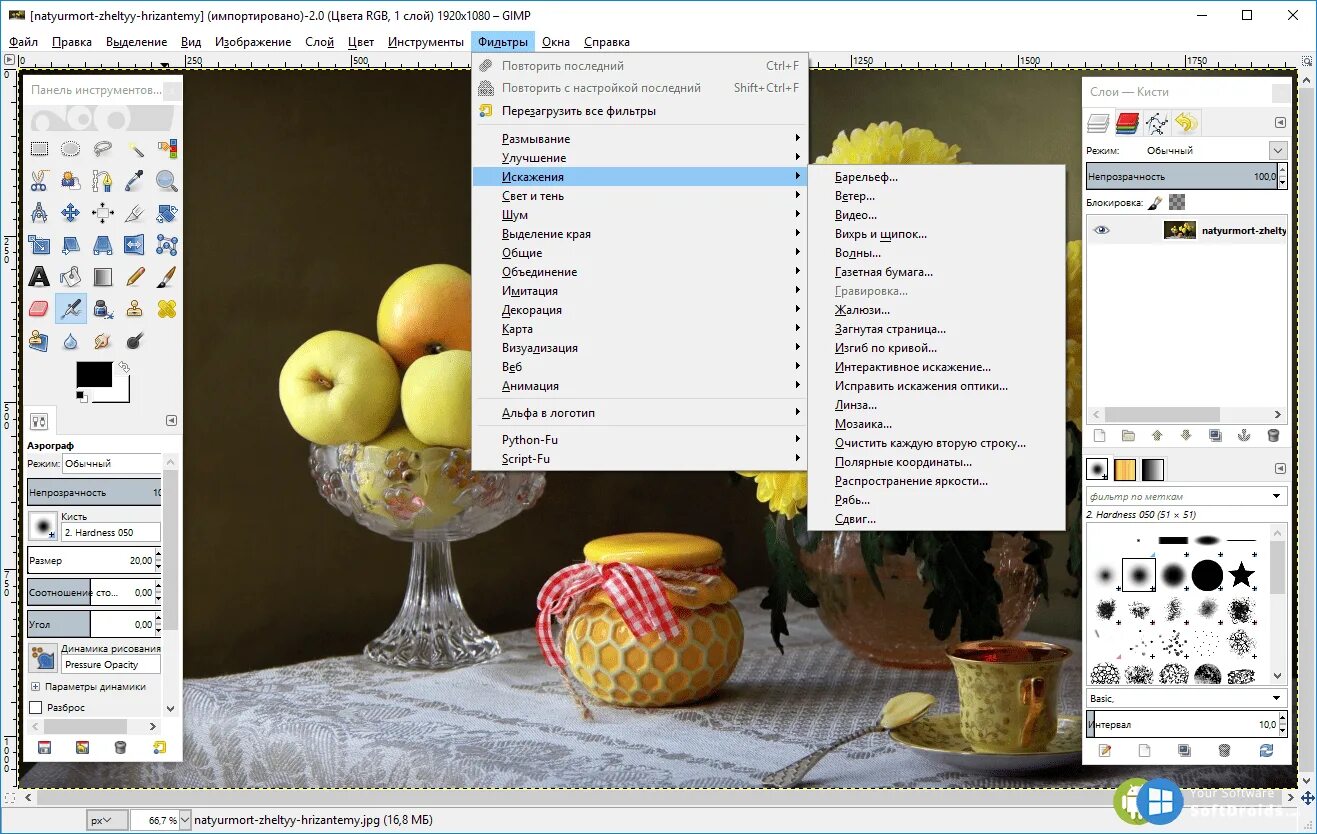Click the black foreground color swatch
The height and width of the screenshot is (834, 1317).
click(x=94, y=375)
